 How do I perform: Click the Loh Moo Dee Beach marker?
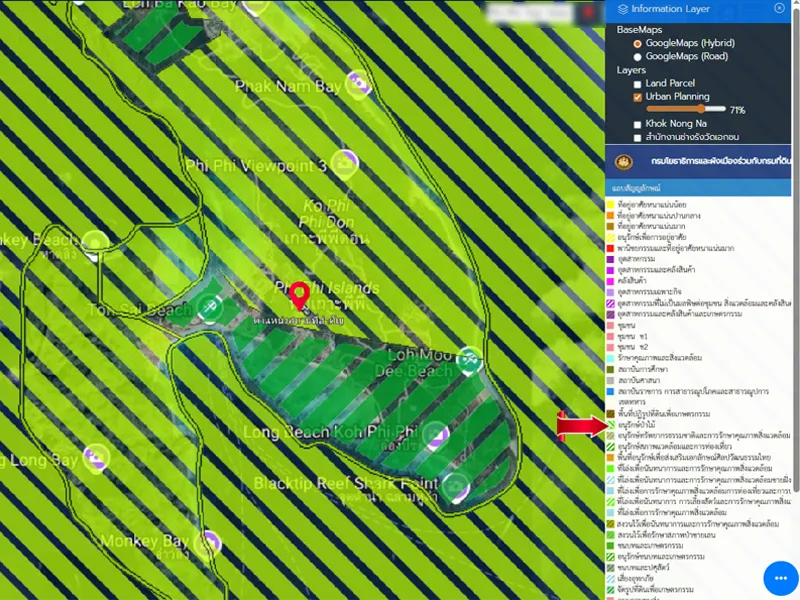[470, 356]
